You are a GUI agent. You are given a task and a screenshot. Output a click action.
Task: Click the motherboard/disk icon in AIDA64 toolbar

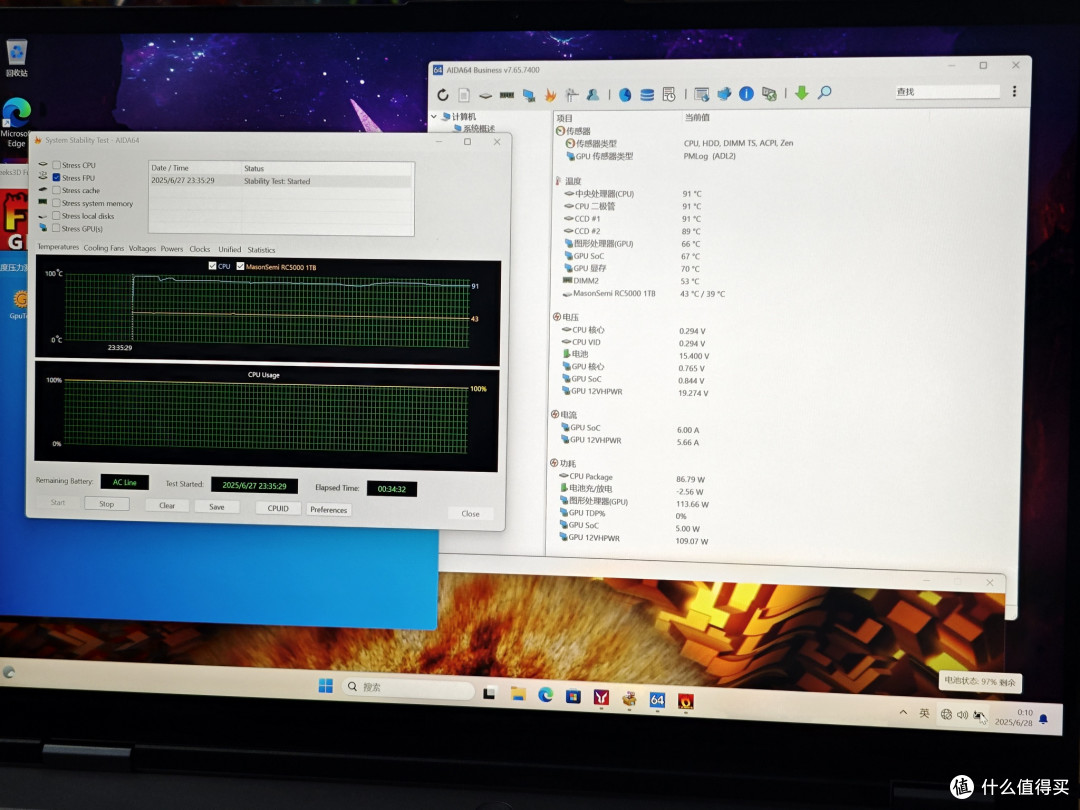485,95
